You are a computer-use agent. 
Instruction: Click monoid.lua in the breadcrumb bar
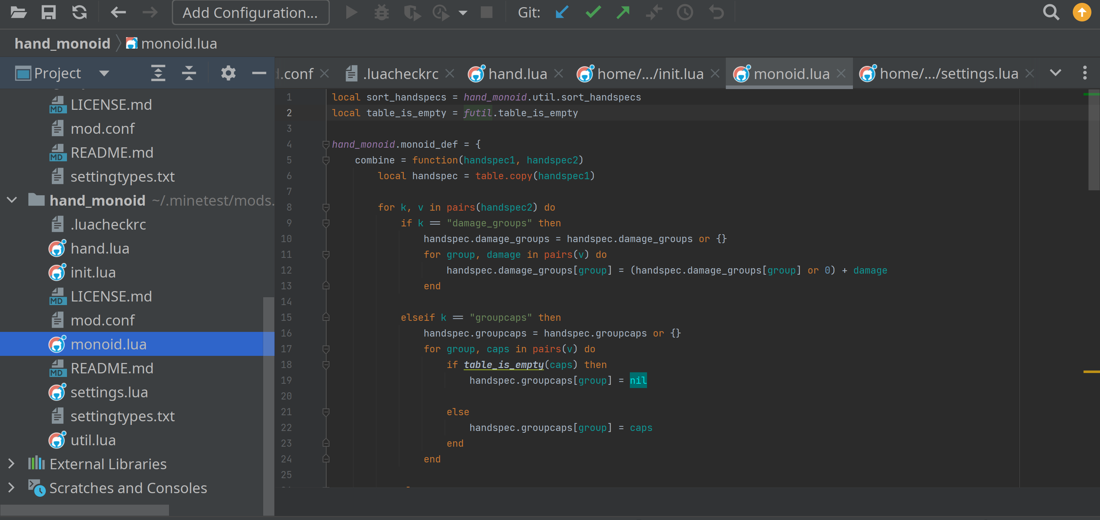170,44
